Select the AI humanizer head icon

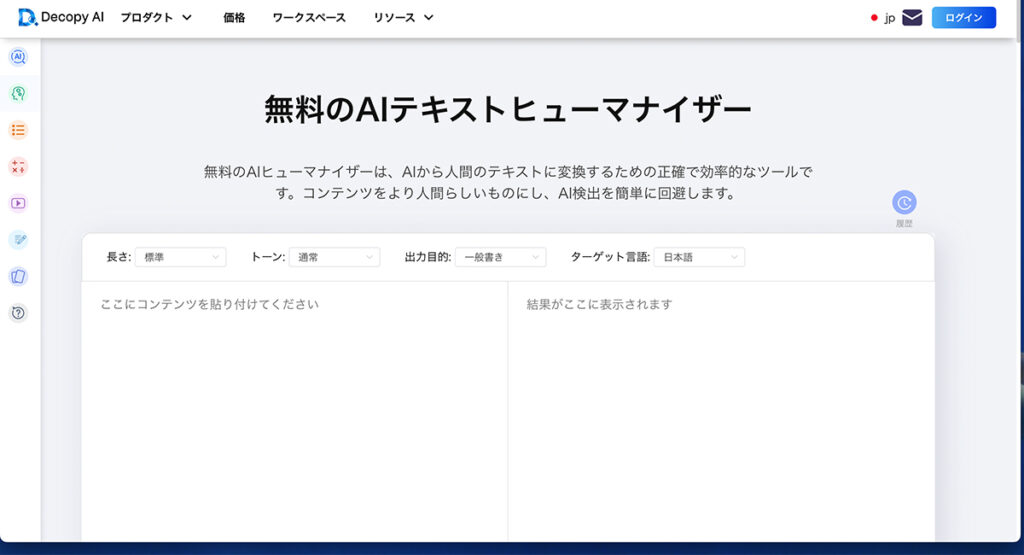[x=18, y=93]
